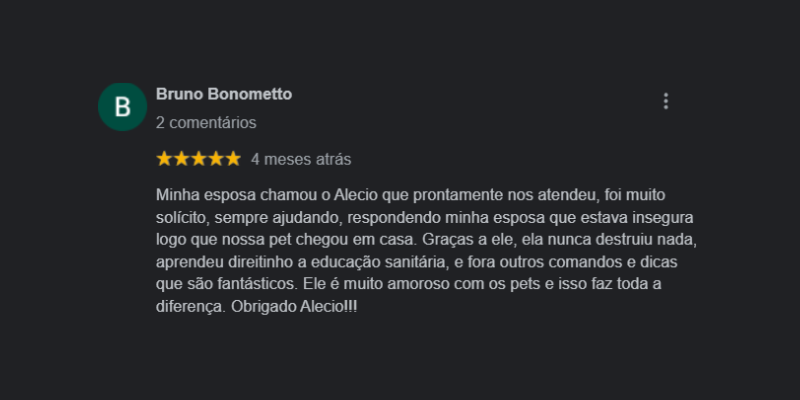Click the closing text 'Obrigado Alecio!!!'
This screenshot has height=400, width=800.
[x=294, y=307]
